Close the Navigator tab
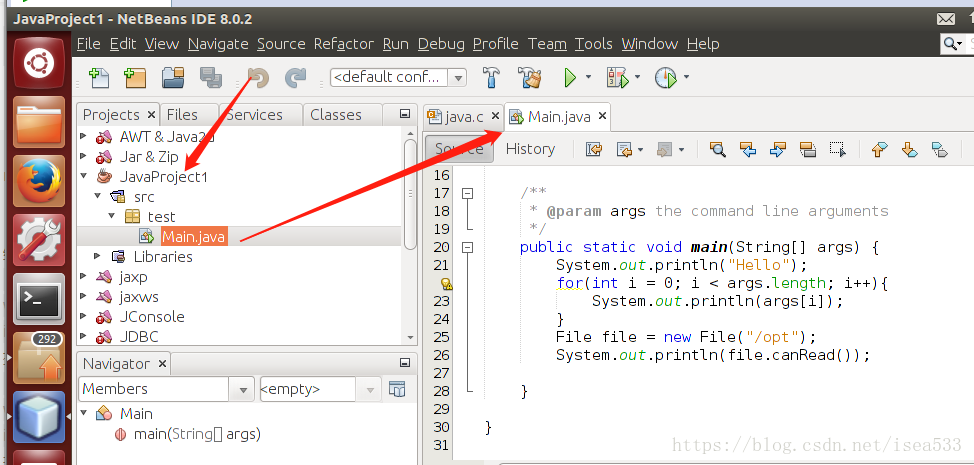974x465 pixels. (162, 364)
